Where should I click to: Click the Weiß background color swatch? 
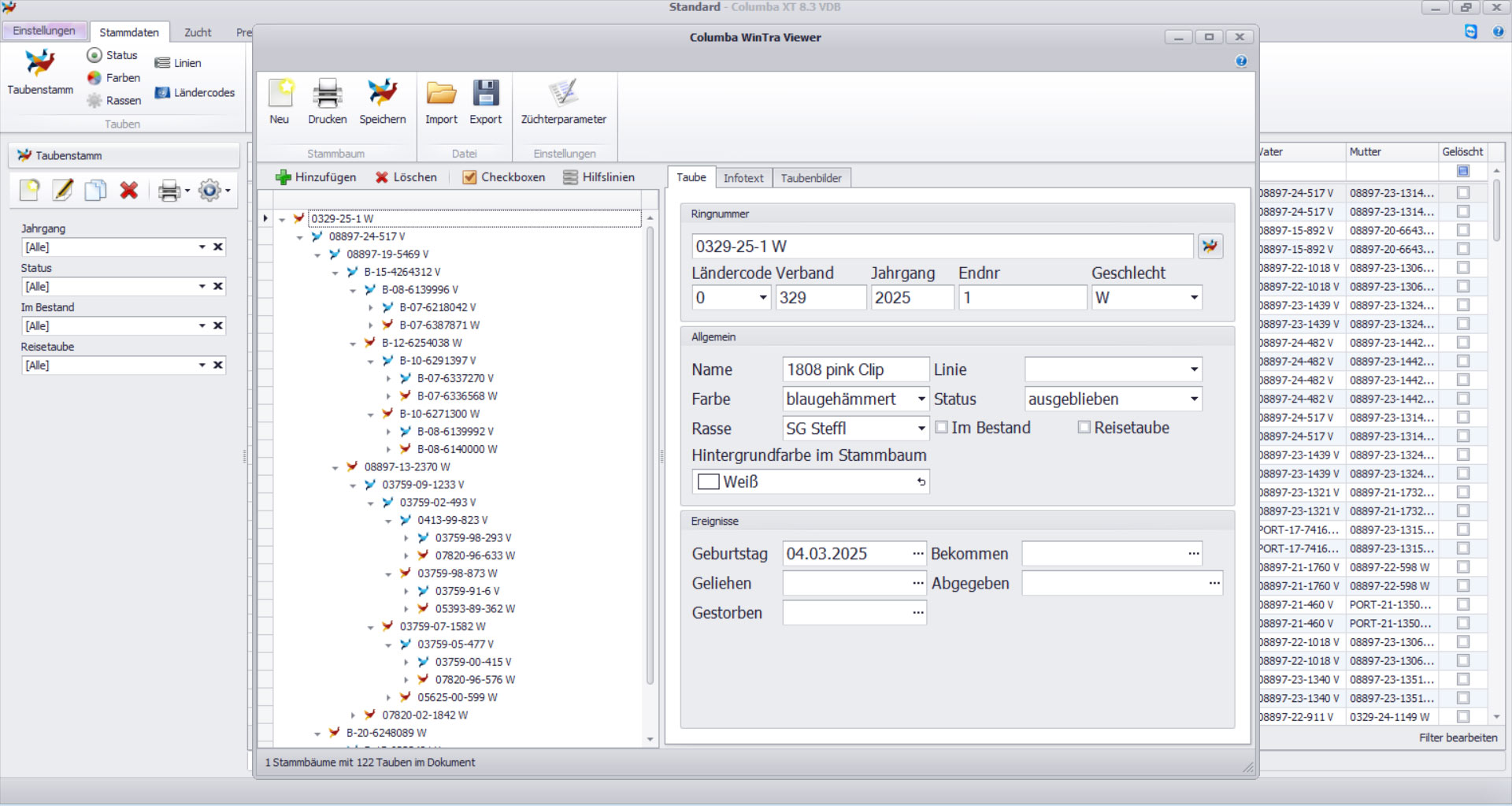[x=709, y=481]
